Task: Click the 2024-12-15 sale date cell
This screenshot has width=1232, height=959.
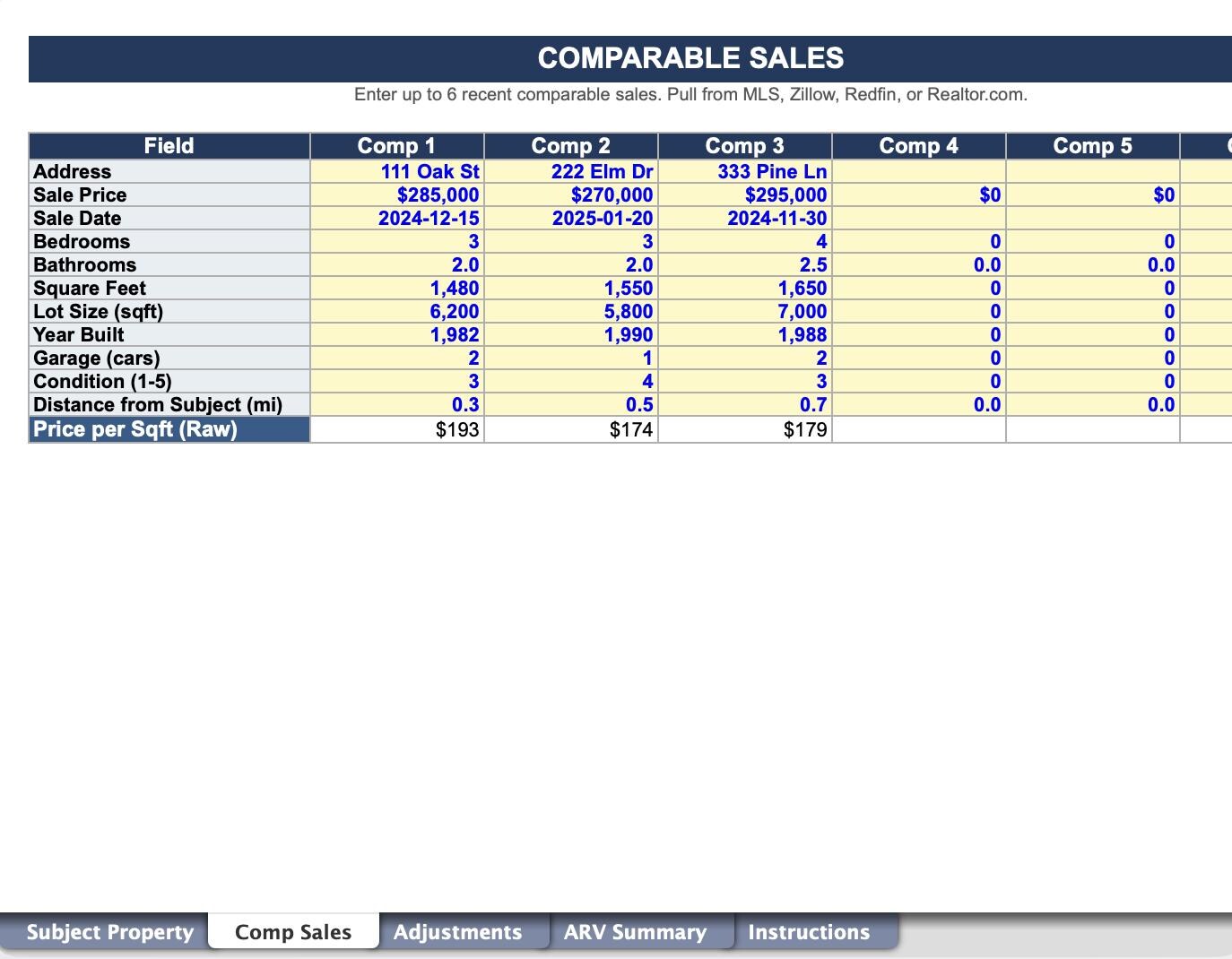Action: pyautogui.click(x=397, y=218)
